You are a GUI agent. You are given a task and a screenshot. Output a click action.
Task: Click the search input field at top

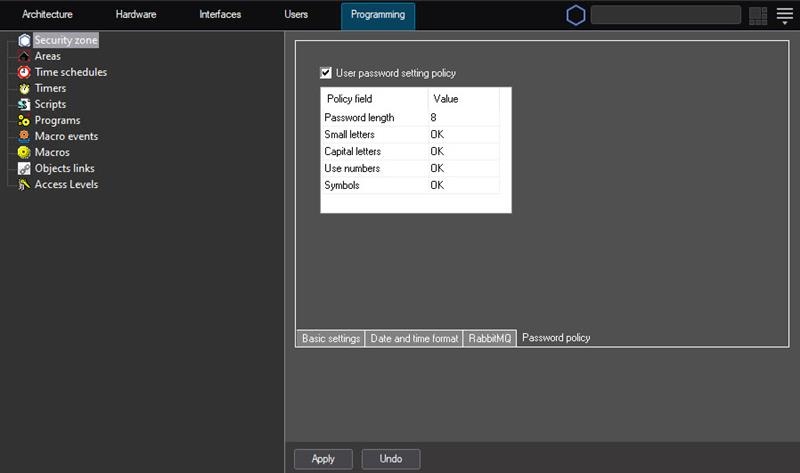[x=666, y=15]
